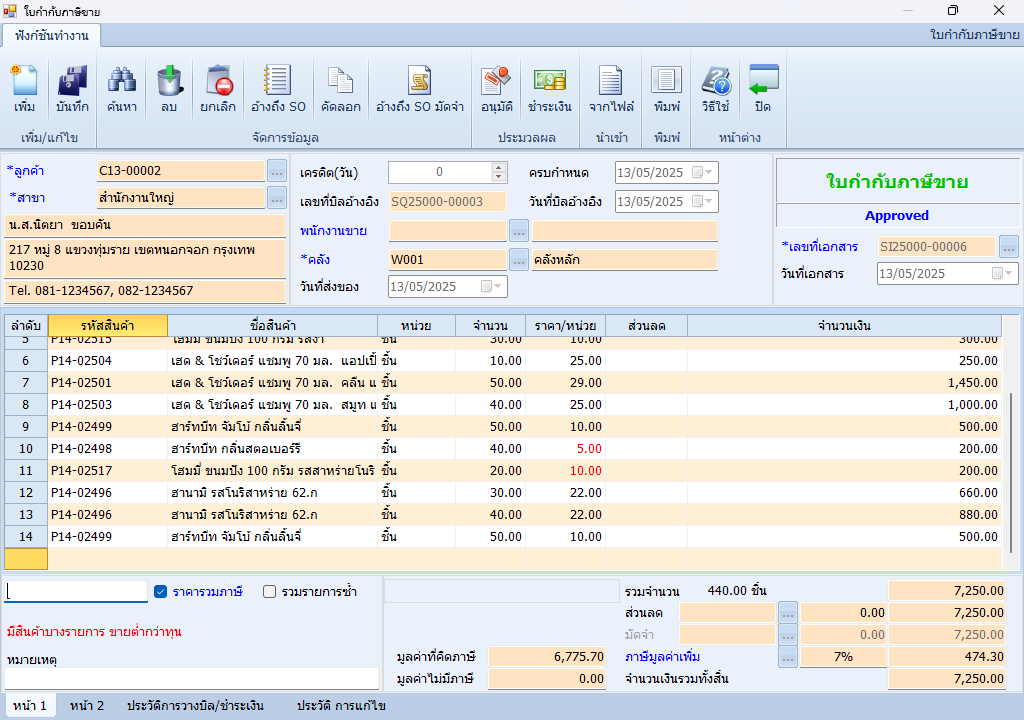Screen dimensions: 1024x720
Task: Click the พิมพ์ (Print) icon
Action: tap(666, 88)
